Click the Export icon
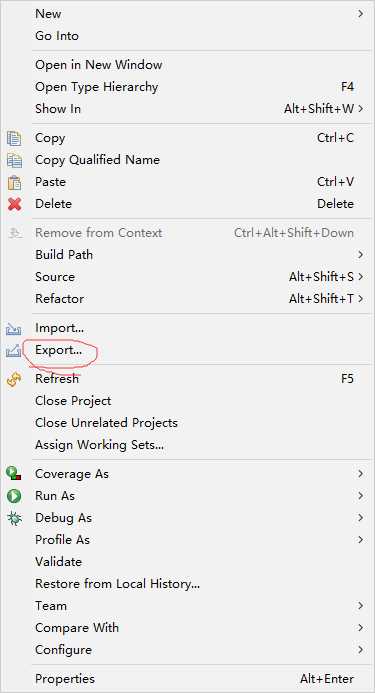 [14, 351]
